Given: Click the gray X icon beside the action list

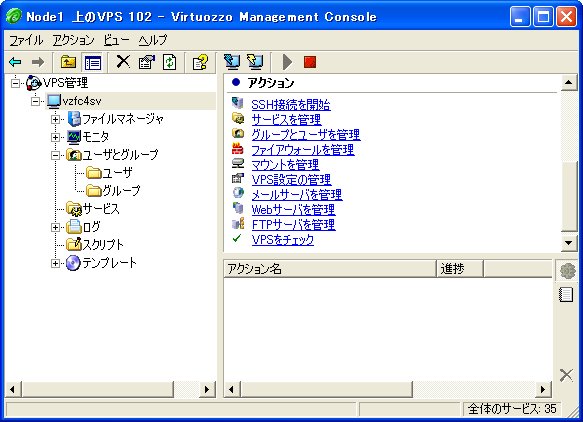Looking at the screenshot, I should tap(566, 375).
